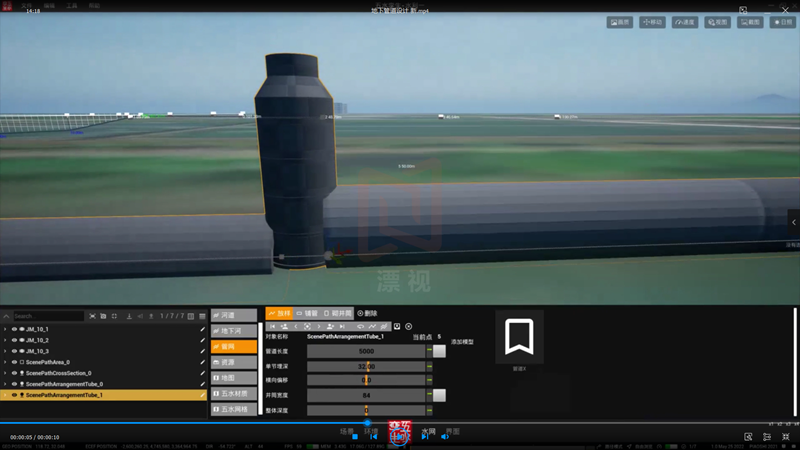
Task: Adjust the 单节埋深 slider
Action: tap(366, 366)
